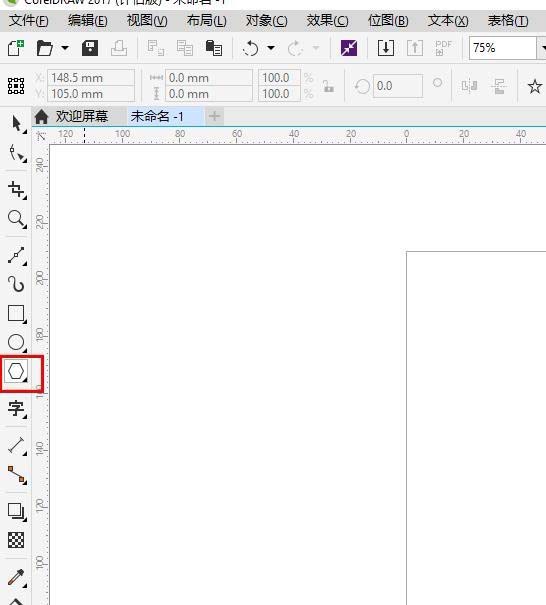The width and height of the screenshot is (546, 605).
Task: Click the Paste clipboard icon
Action: point(213,48)
